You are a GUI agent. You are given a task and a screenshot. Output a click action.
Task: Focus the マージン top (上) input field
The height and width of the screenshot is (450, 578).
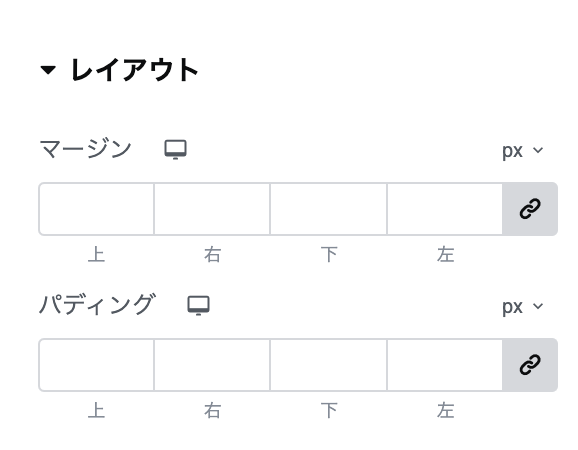pos(97,209)
